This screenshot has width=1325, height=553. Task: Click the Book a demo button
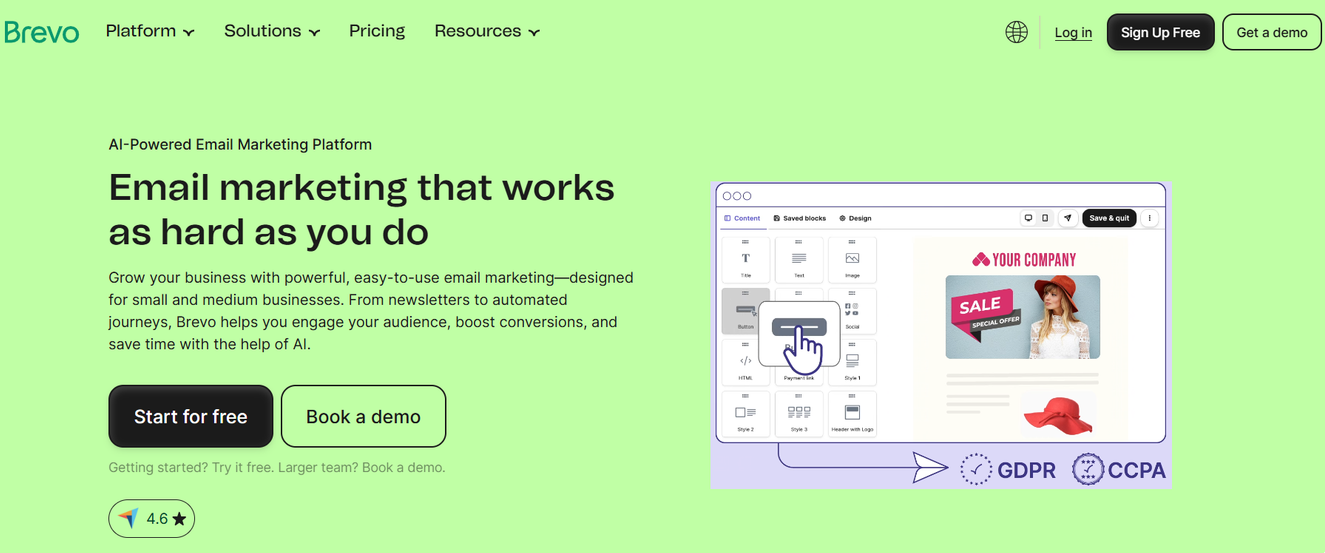pyautogui.click(x=363, y=416)
